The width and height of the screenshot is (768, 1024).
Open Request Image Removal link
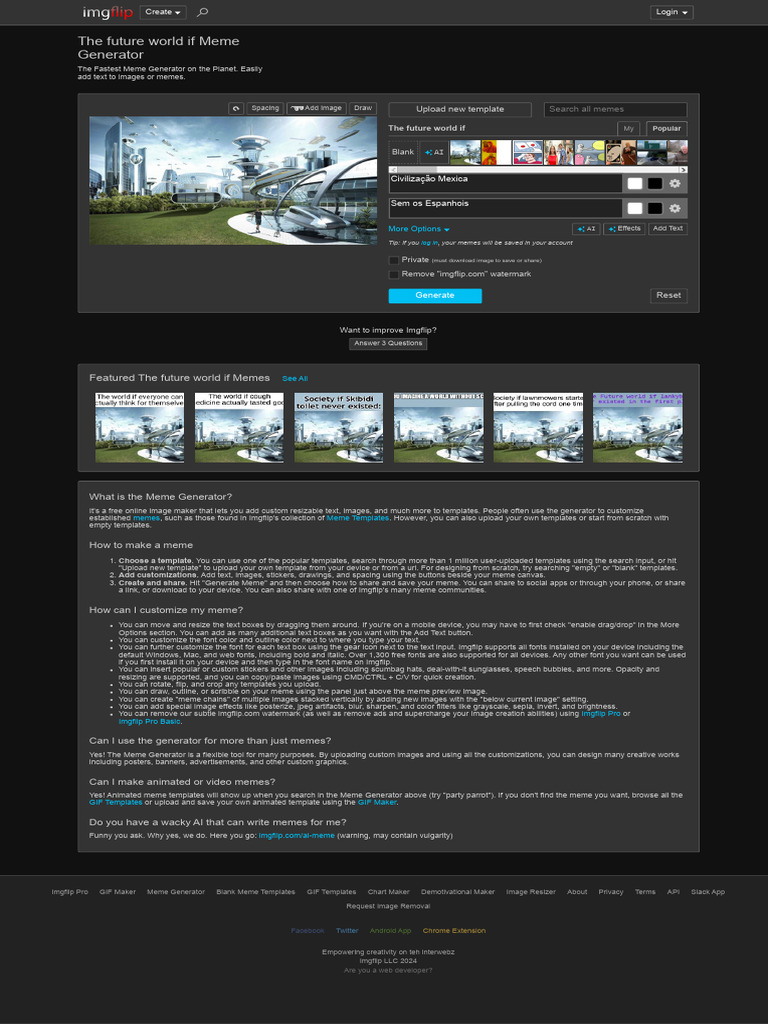tap(388, 906)
